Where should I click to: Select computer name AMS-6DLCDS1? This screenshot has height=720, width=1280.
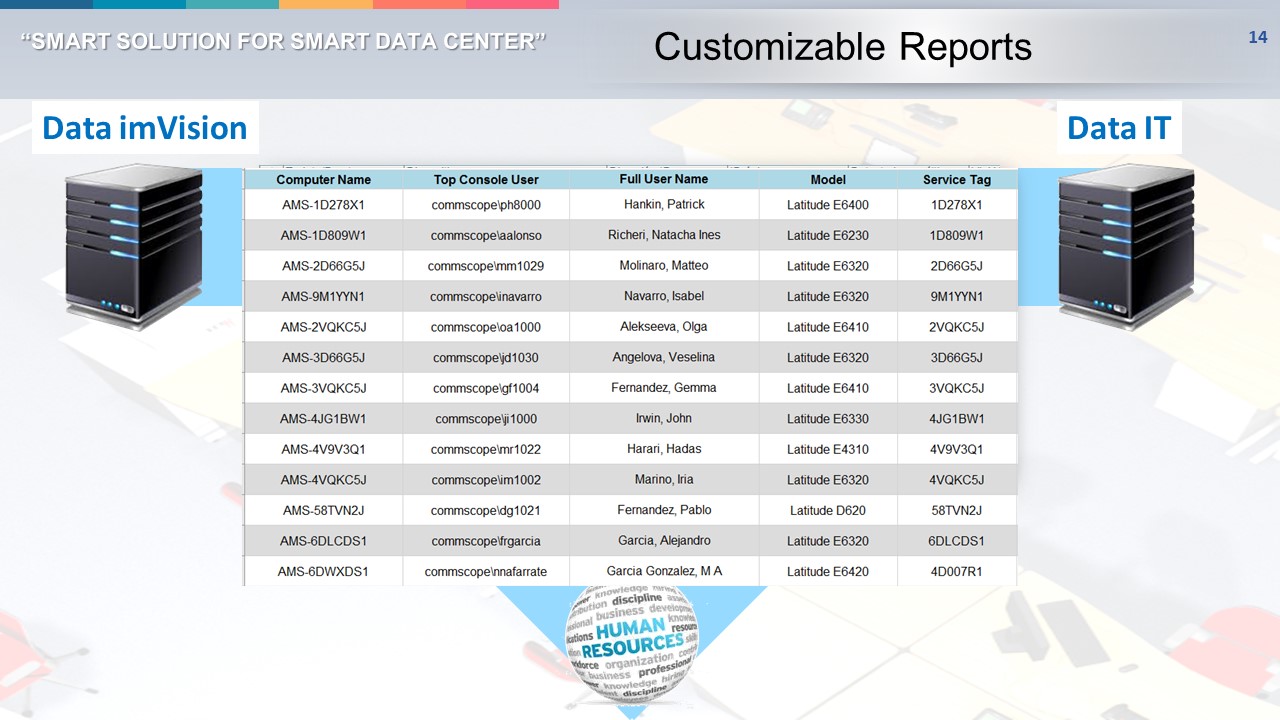[323, 541]
